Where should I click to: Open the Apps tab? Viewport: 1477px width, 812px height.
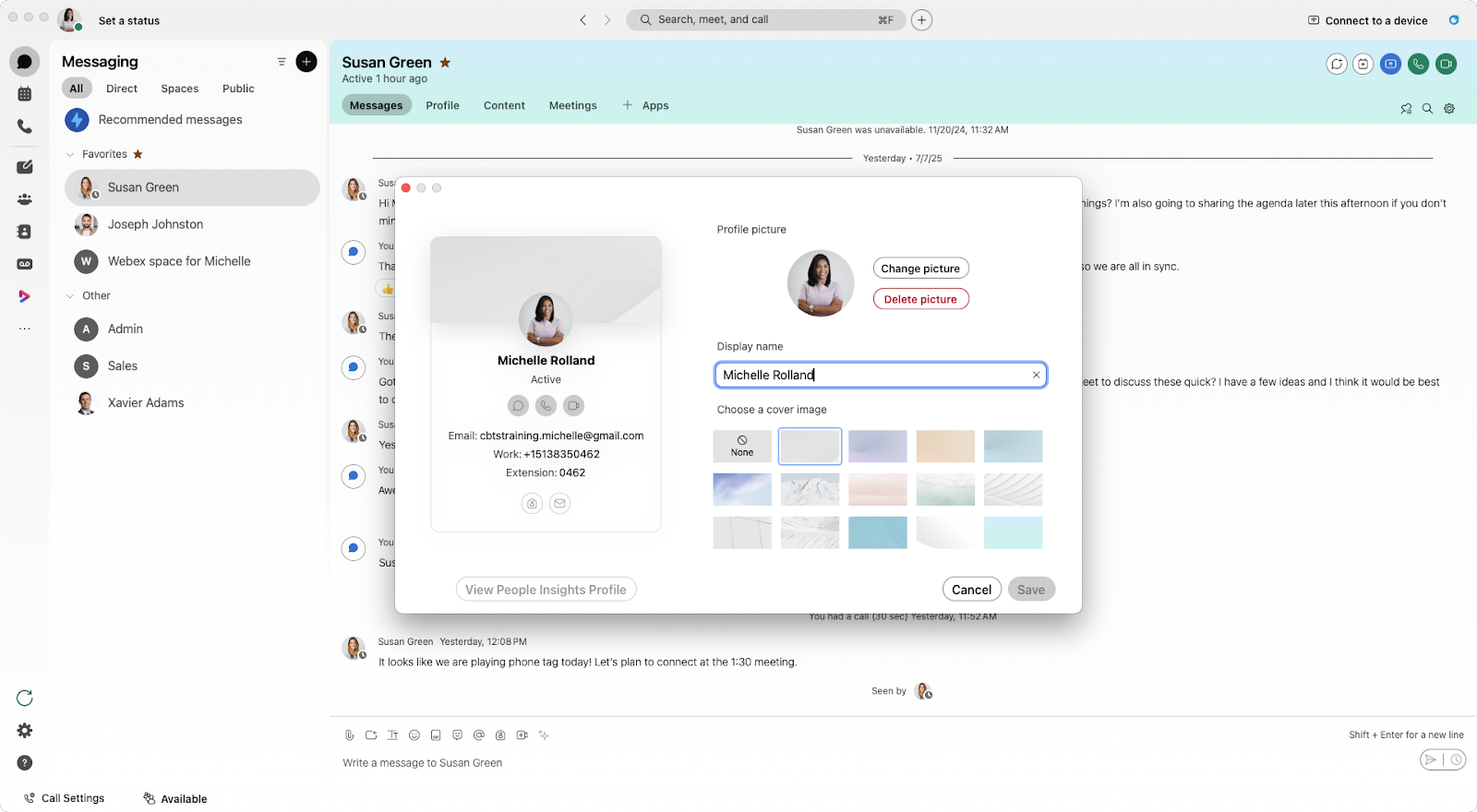click(646, 105)
